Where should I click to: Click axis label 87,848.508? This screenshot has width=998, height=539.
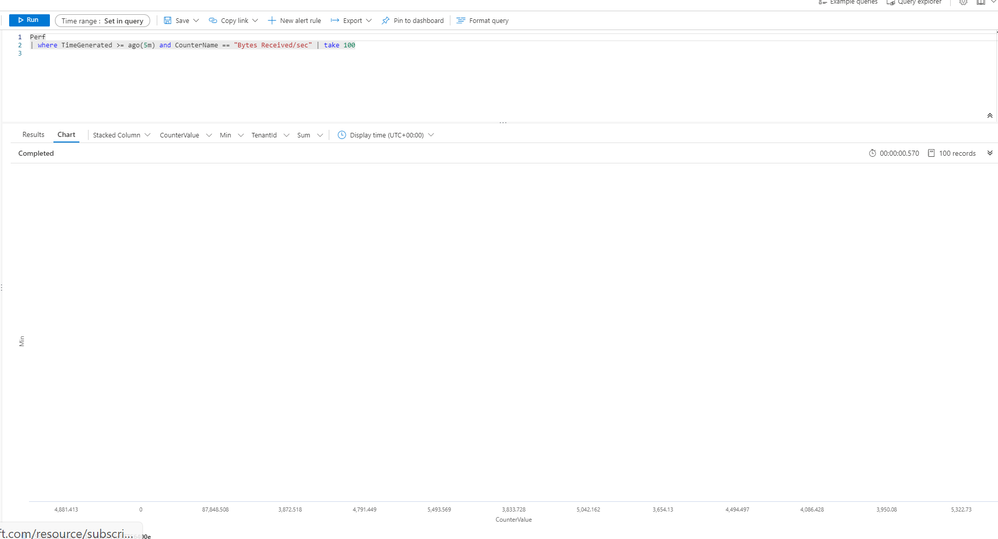point(215,510)
